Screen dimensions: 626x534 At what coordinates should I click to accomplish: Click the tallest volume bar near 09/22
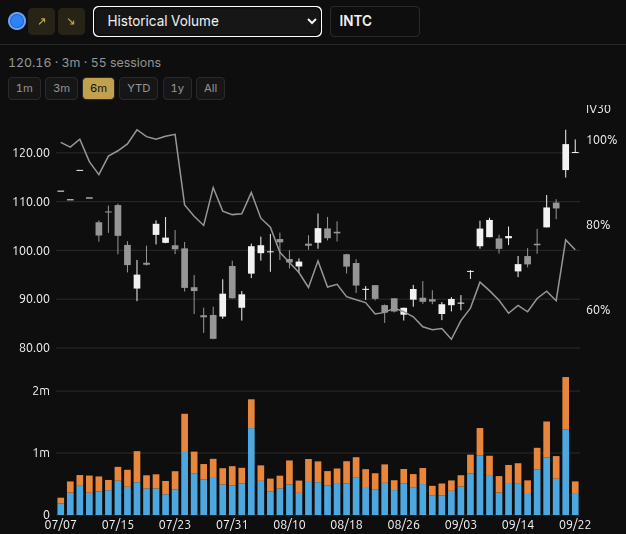pos(565,445)
